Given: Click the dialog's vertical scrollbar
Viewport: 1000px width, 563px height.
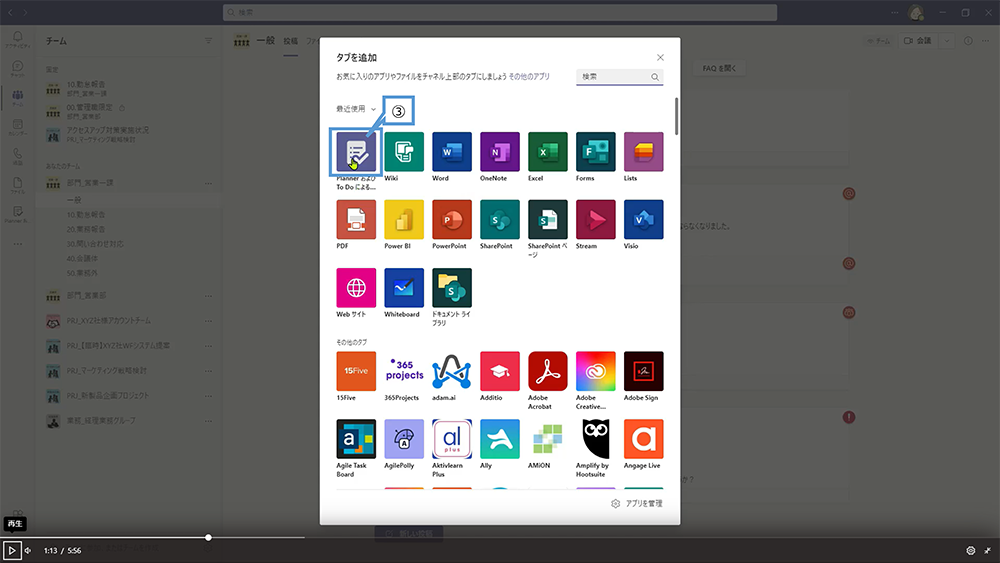Looking at the screenshot, I should [x=676, y=116].
